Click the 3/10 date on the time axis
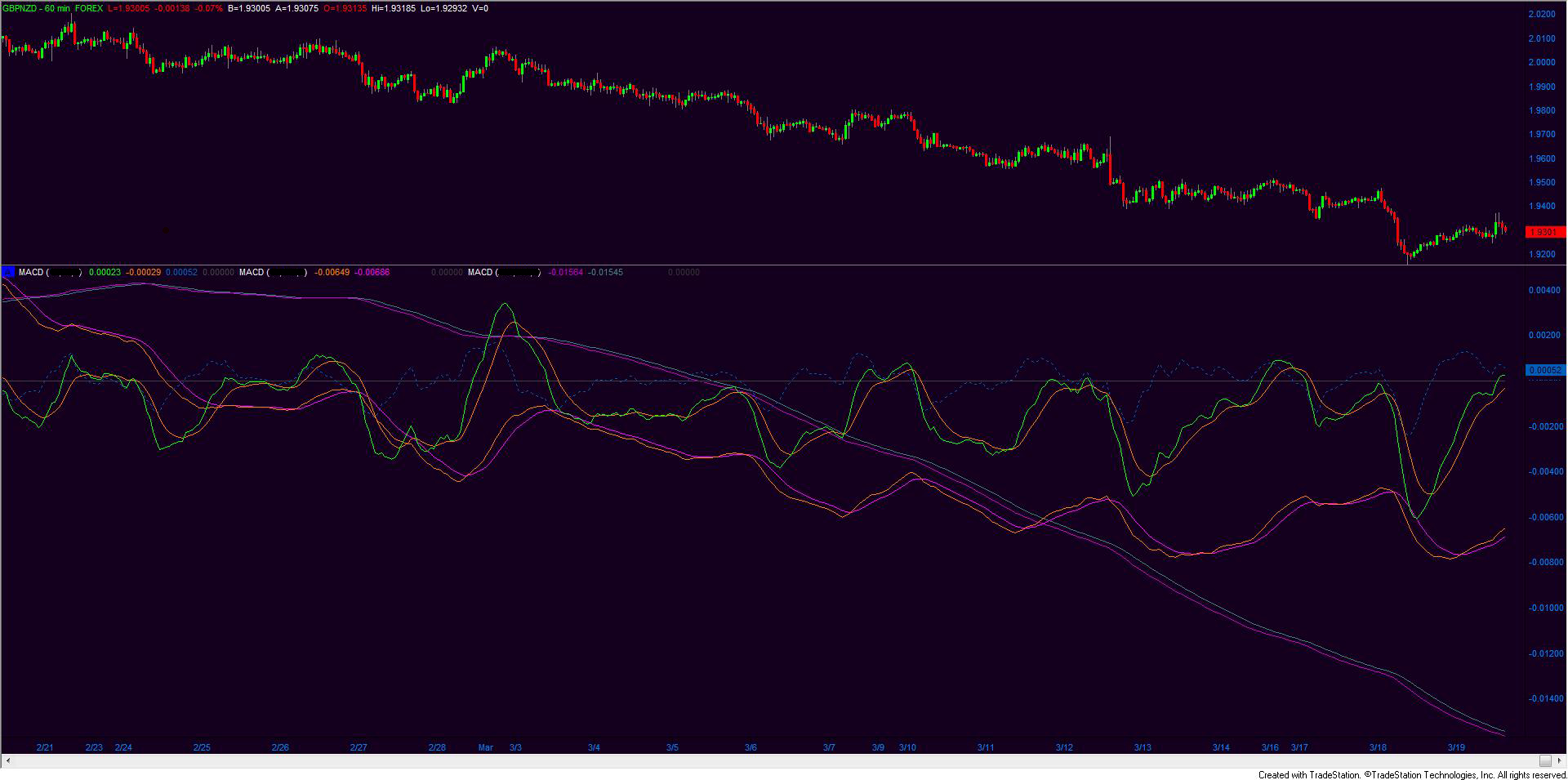 coord(907,747)
